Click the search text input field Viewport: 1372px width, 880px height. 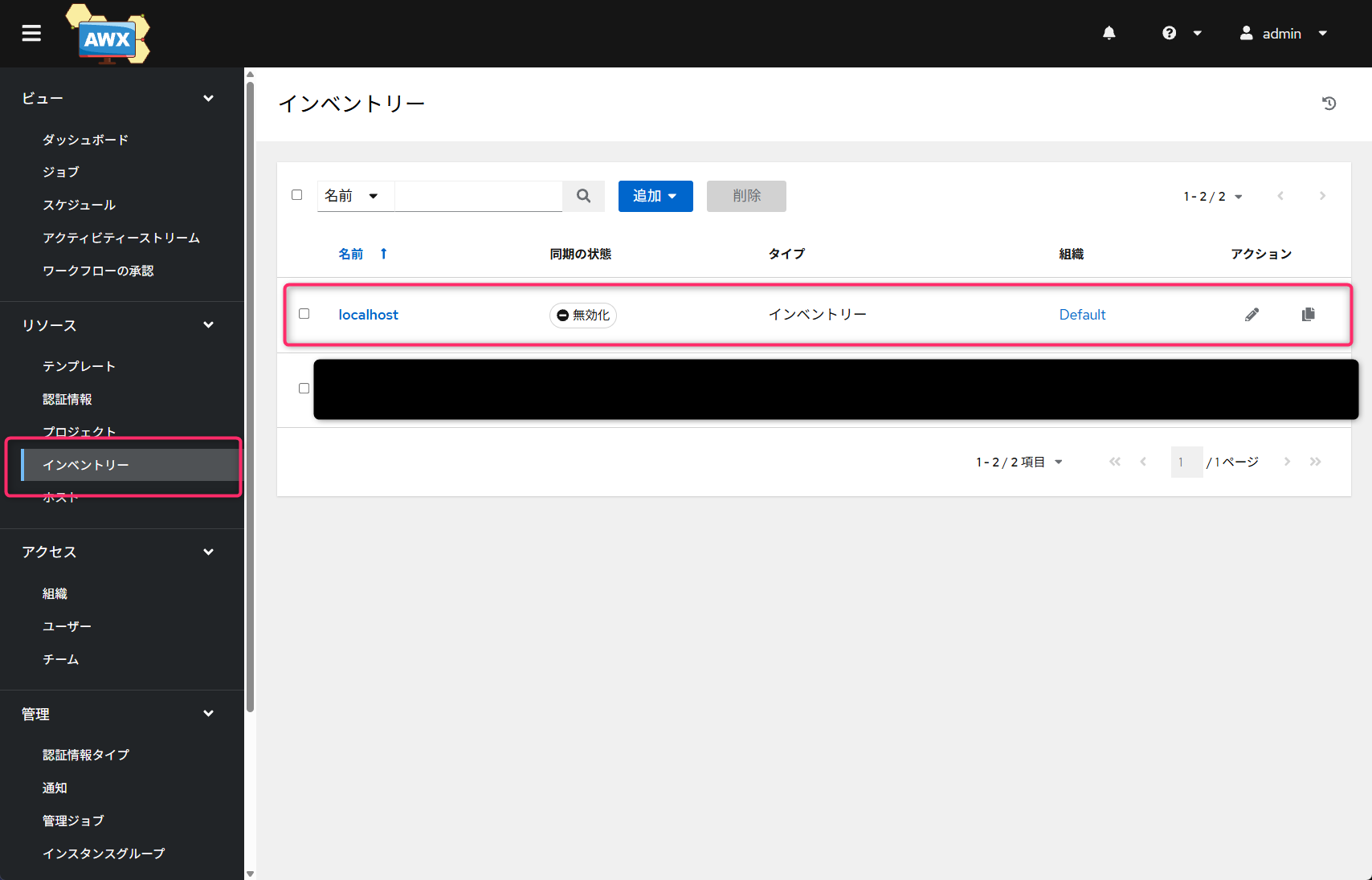(x=479, y=196)
